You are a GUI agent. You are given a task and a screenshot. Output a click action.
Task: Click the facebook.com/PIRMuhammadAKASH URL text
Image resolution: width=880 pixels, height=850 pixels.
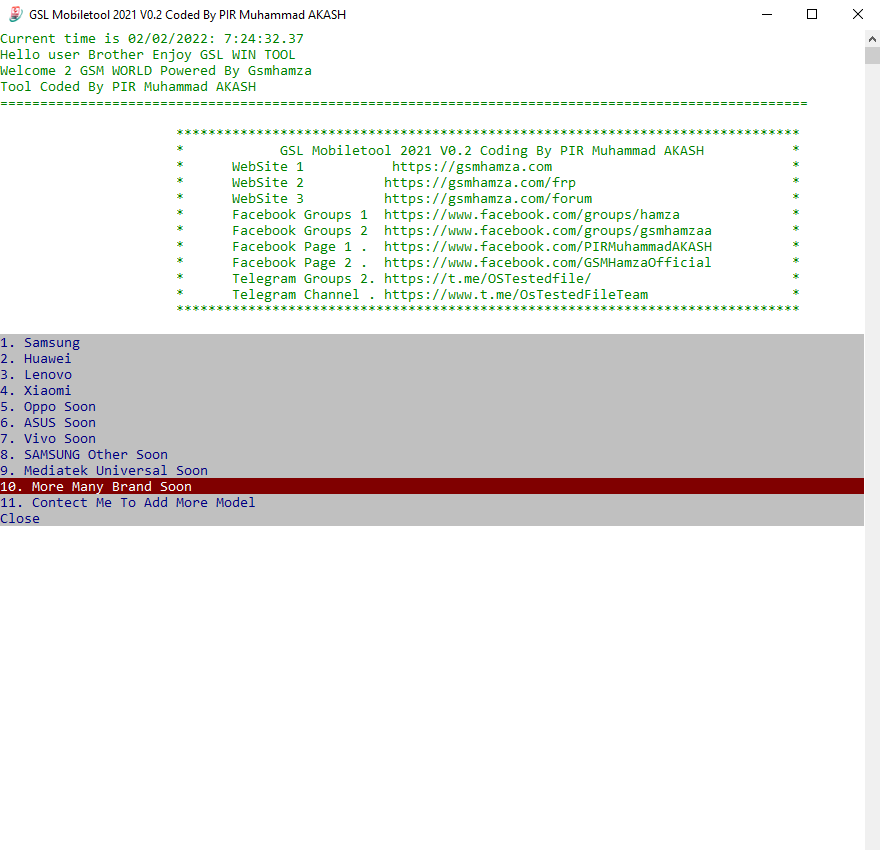(x=548, y=246)
